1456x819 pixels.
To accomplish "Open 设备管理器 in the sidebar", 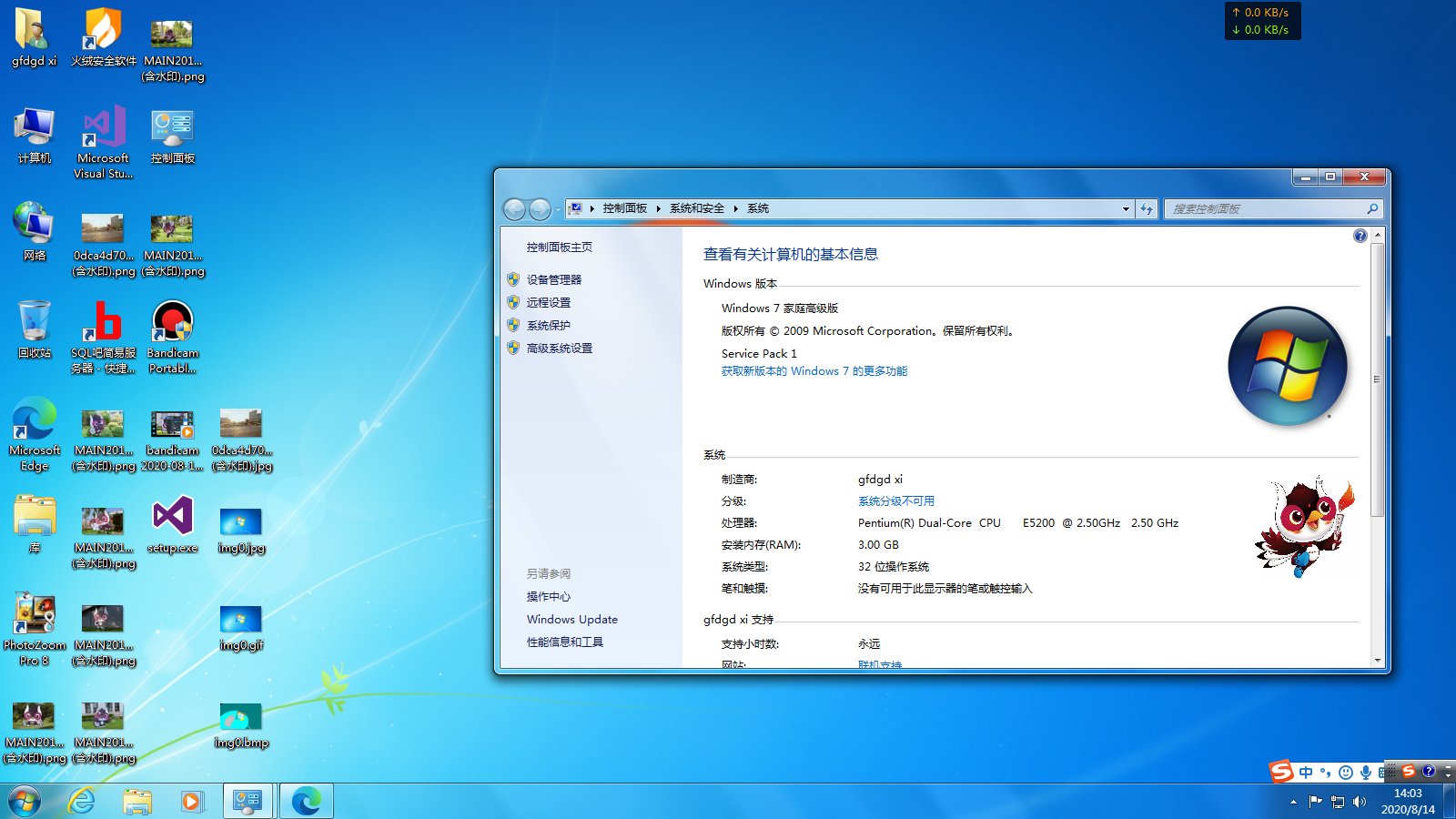I will [553, 279].
